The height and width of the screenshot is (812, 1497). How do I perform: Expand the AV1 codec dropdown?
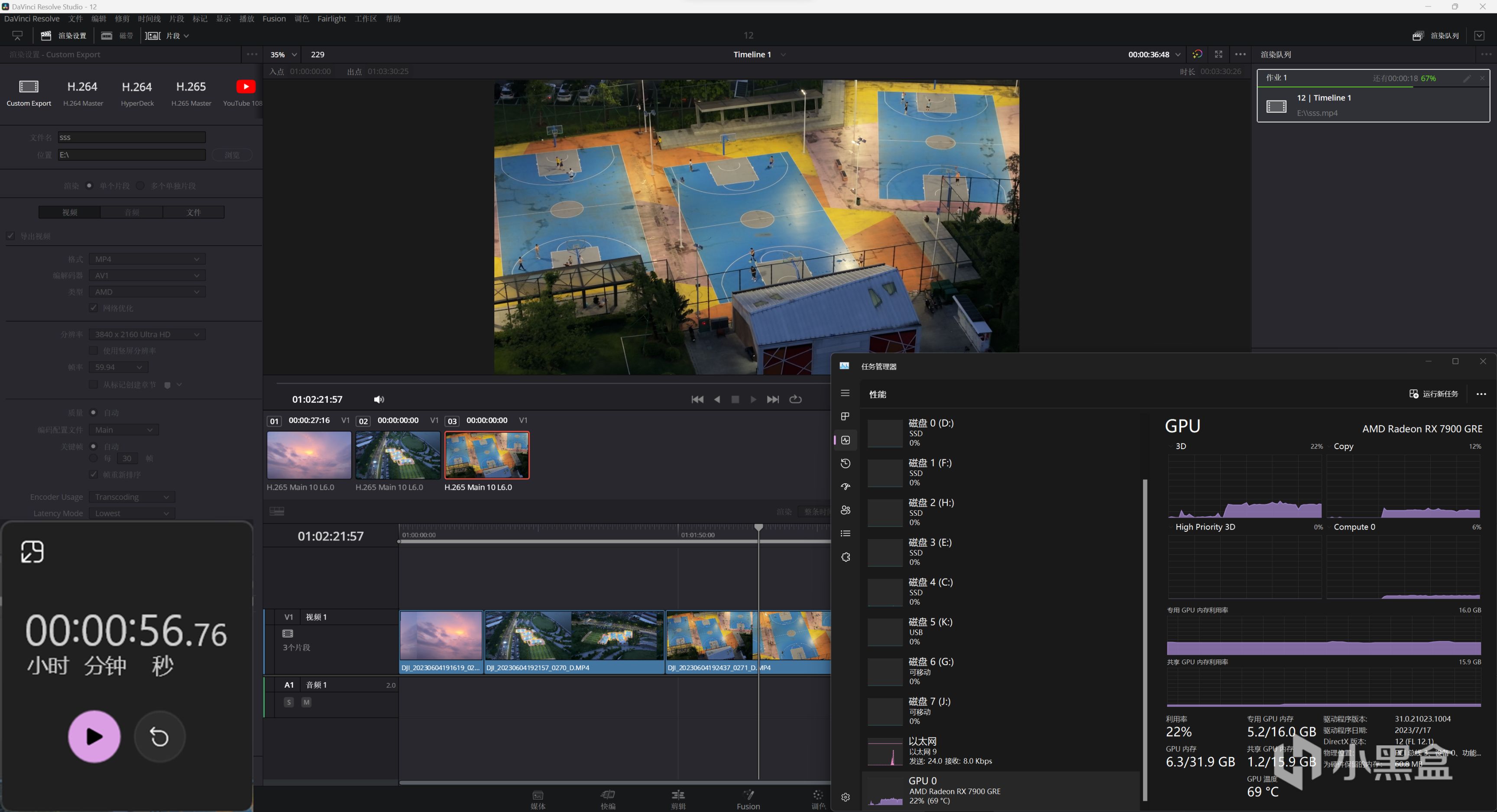coord(147,275)
